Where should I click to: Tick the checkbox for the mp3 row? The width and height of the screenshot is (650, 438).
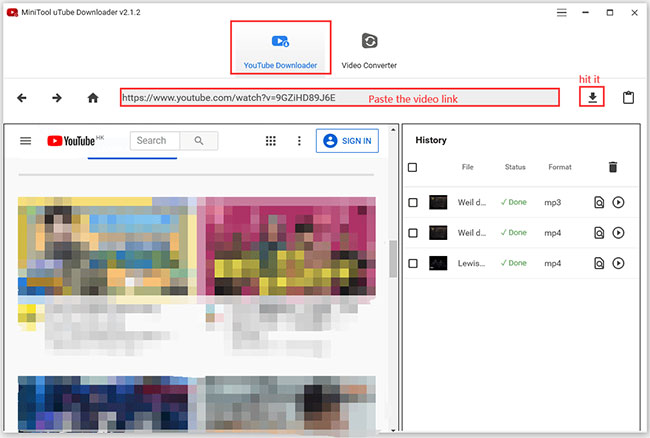[413, 203]
